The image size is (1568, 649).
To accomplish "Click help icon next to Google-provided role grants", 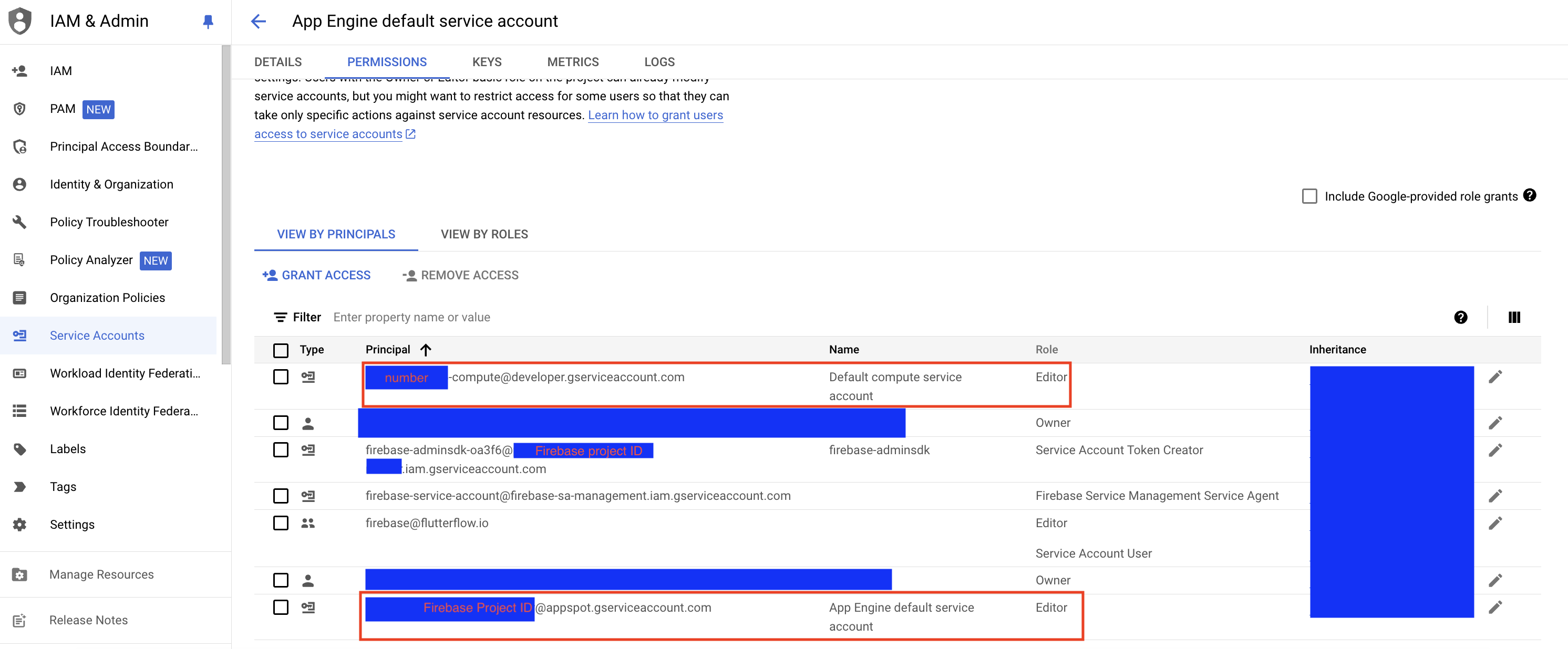I will click(x=1530, y=195).
